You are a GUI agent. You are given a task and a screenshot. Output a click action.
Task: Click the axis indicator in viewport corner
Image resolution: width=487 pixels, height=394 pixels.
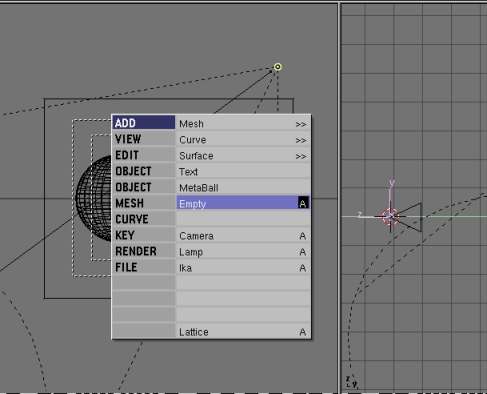pyautogui.click(x=351, y=382)
